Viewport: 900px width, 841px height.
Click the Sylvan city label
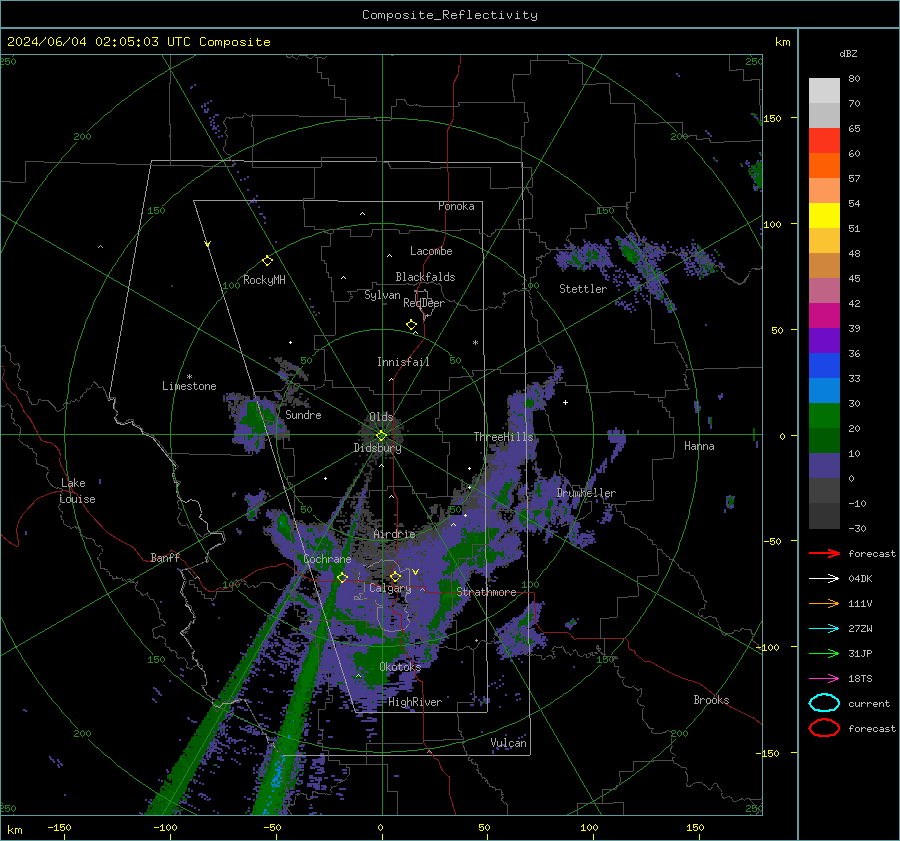click(x=382, y=295)
